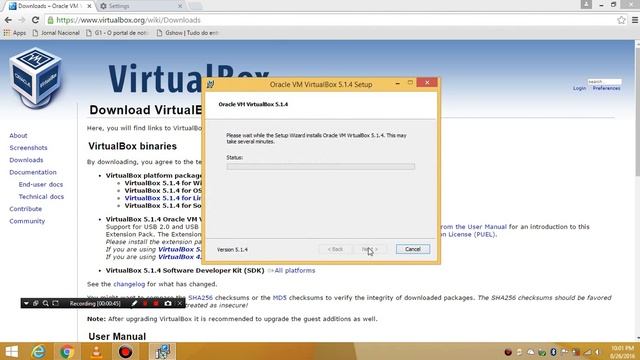Click the disabled Back button in setup

click(335, 249)
